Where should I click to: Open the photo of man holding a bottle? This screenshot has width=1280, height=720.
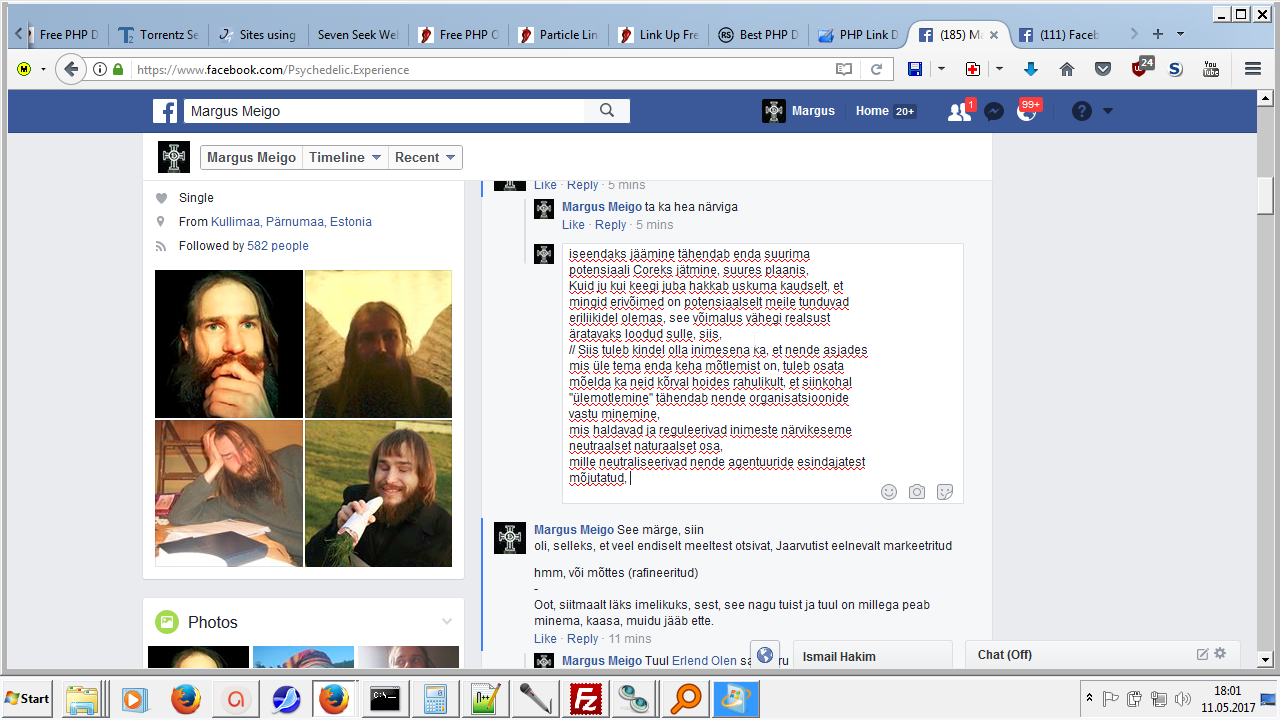(x=378, y=493)
